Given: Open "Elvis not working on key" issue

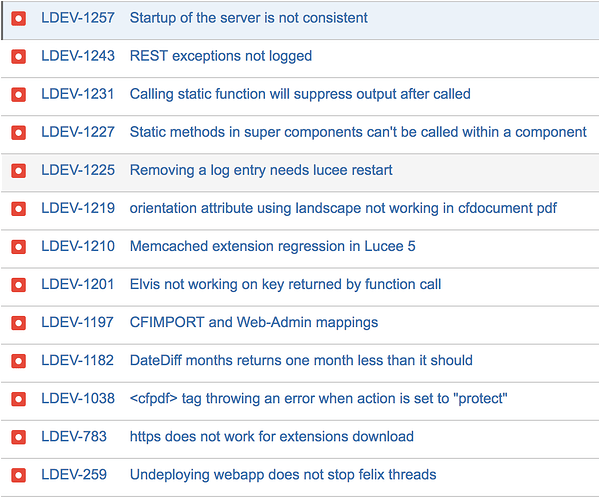Looking at the screenshot, I should click(285, 285).
